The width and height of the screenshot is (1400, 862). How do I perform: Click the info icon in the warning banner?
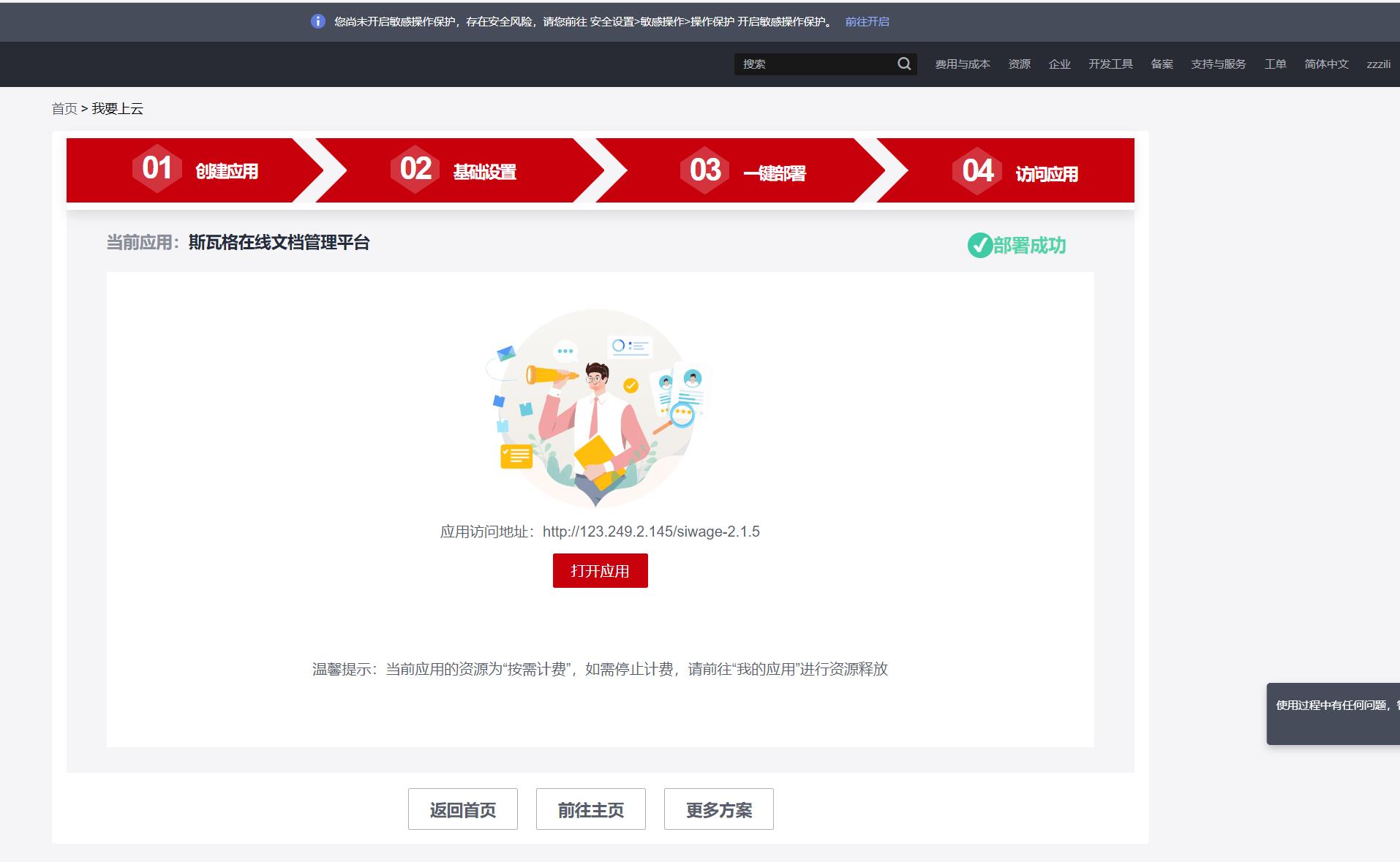[x=317, y=22]
